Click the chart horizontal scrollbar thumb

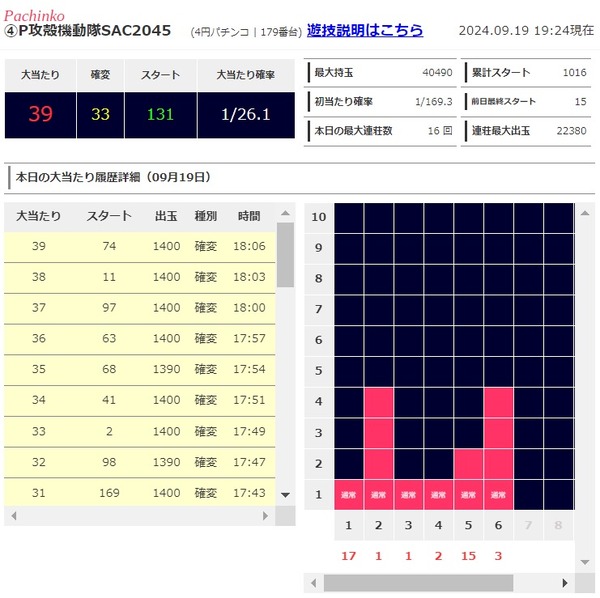coord(418,583)
